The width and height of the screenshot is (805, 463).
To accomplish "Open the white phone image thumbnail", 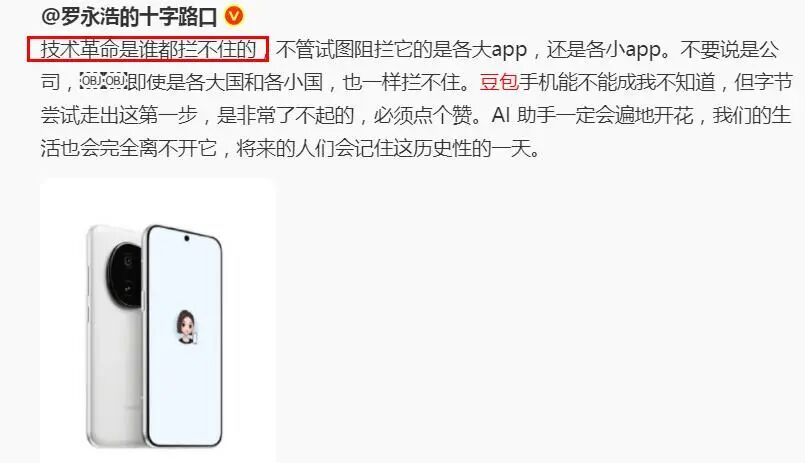I will (158, 320).
